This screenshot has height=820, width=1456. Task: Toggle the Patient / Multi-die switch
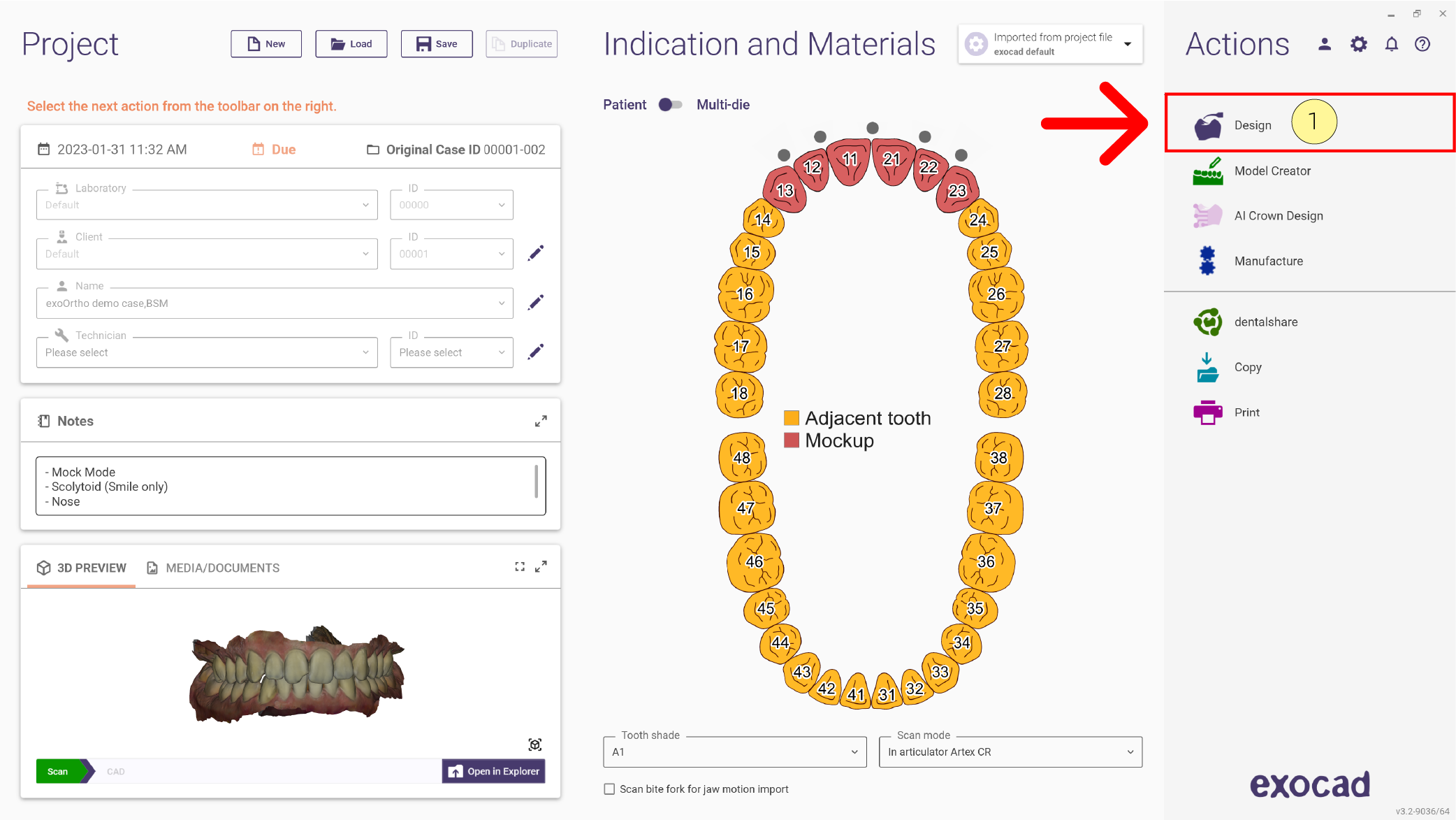[x=670, y=105]
